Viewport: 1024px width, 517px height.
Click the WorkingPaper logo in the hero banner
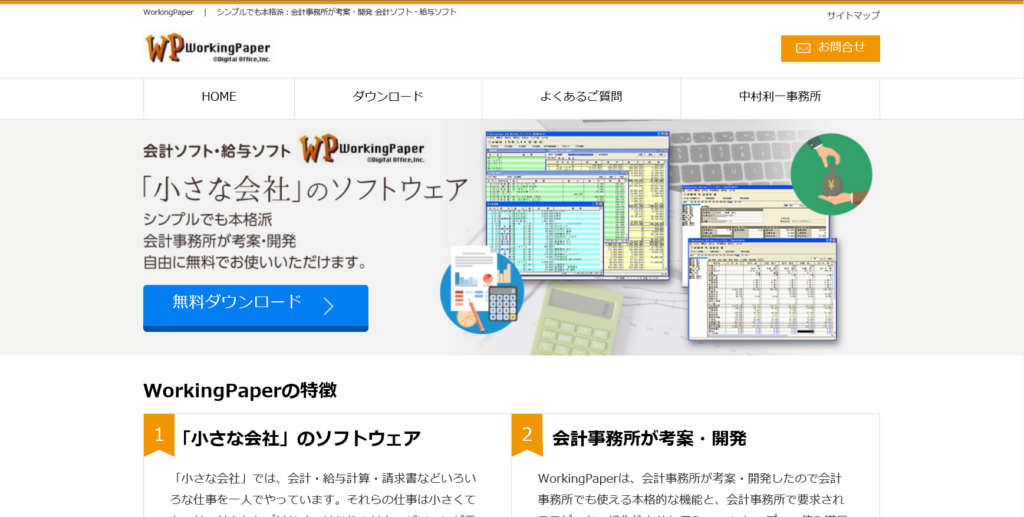tap(362, 149)
